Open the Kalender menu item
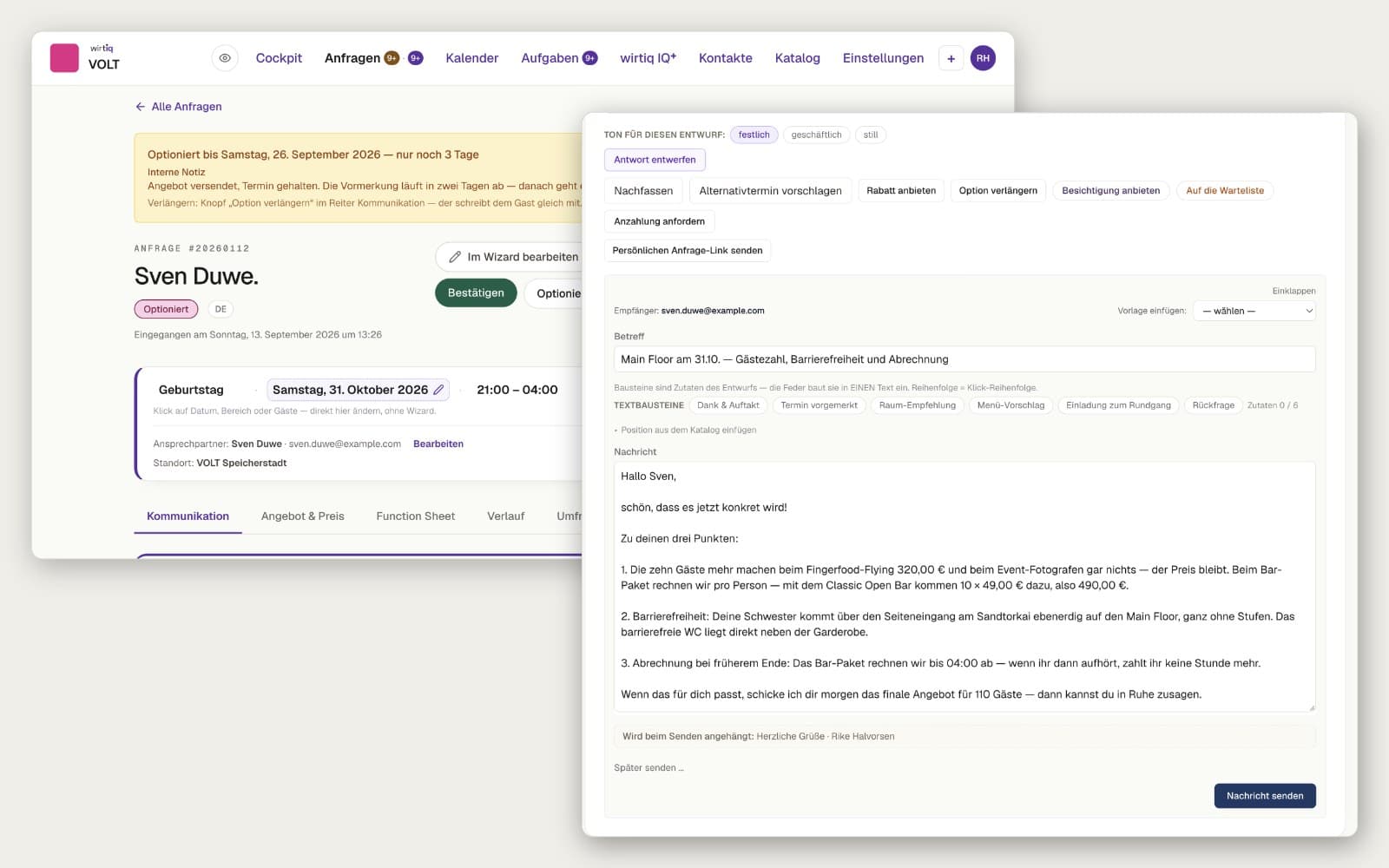Viewport: 1389px width, 868px height. point(471,58)
